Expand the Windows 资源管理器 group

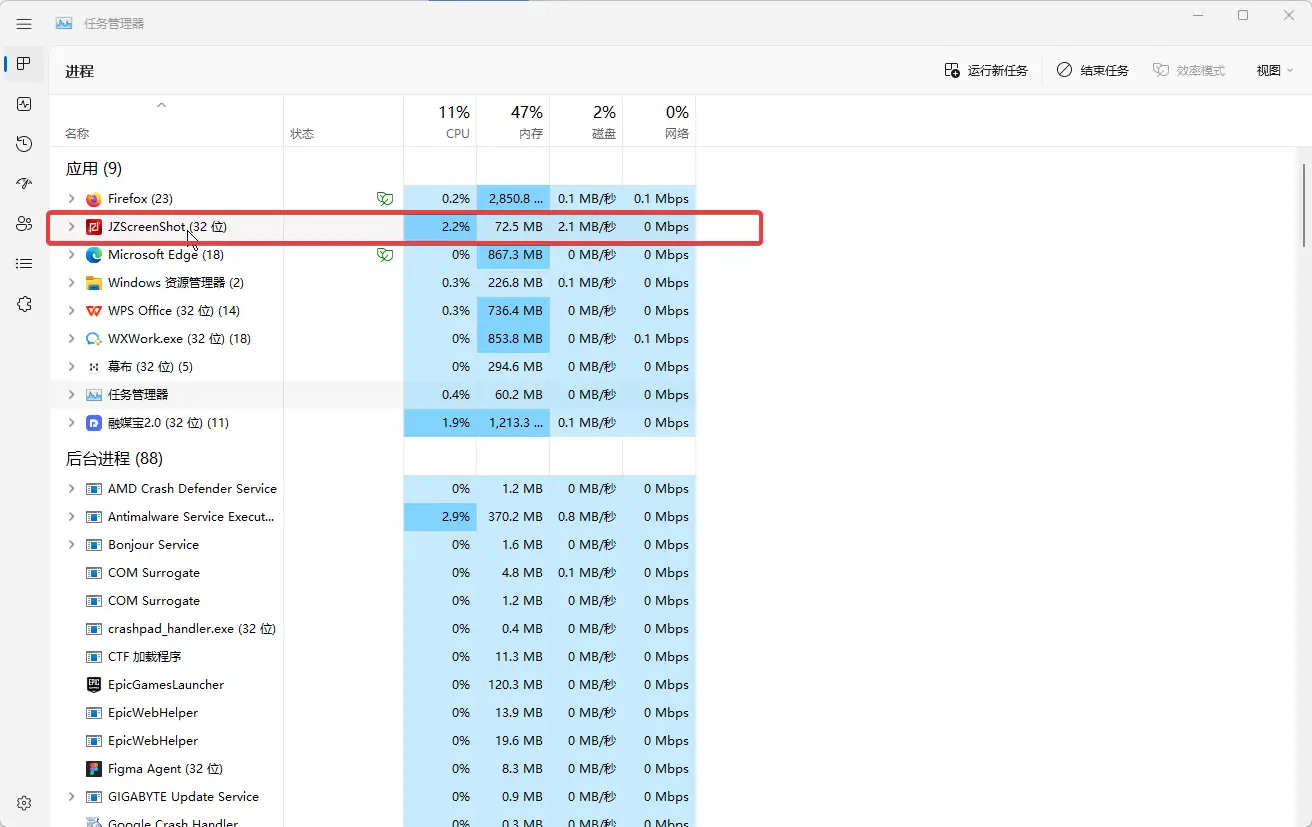[x=71, y=283]
